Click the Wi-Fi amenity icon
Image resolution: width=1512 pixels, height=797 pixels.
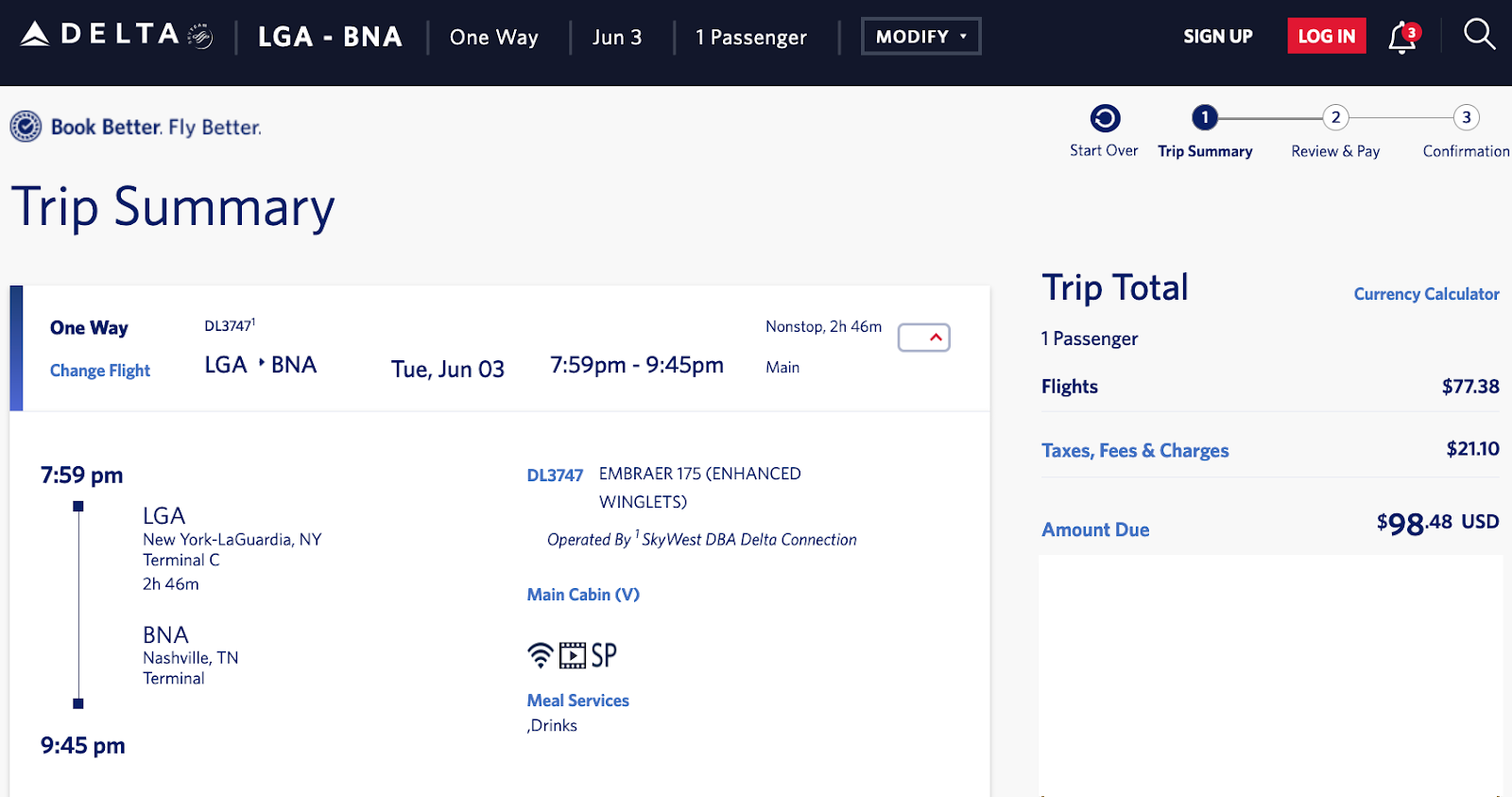point(540,654)
